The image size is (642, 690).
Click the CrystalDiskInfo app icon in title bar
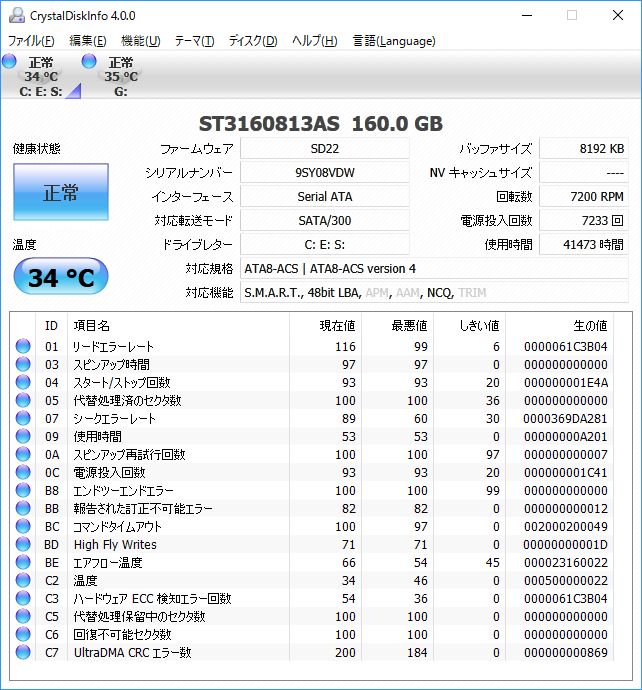(x=17, y=15)
